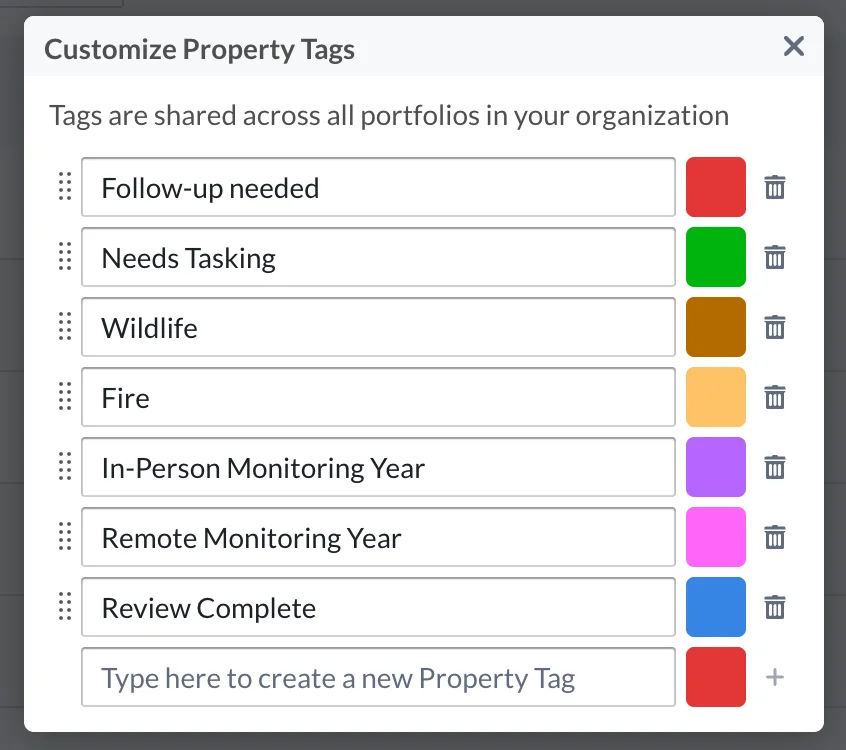This screenshot has height=750, width=846.
Task: Close the Customize Property Tags dialog
Action: (x=794, y=46)
